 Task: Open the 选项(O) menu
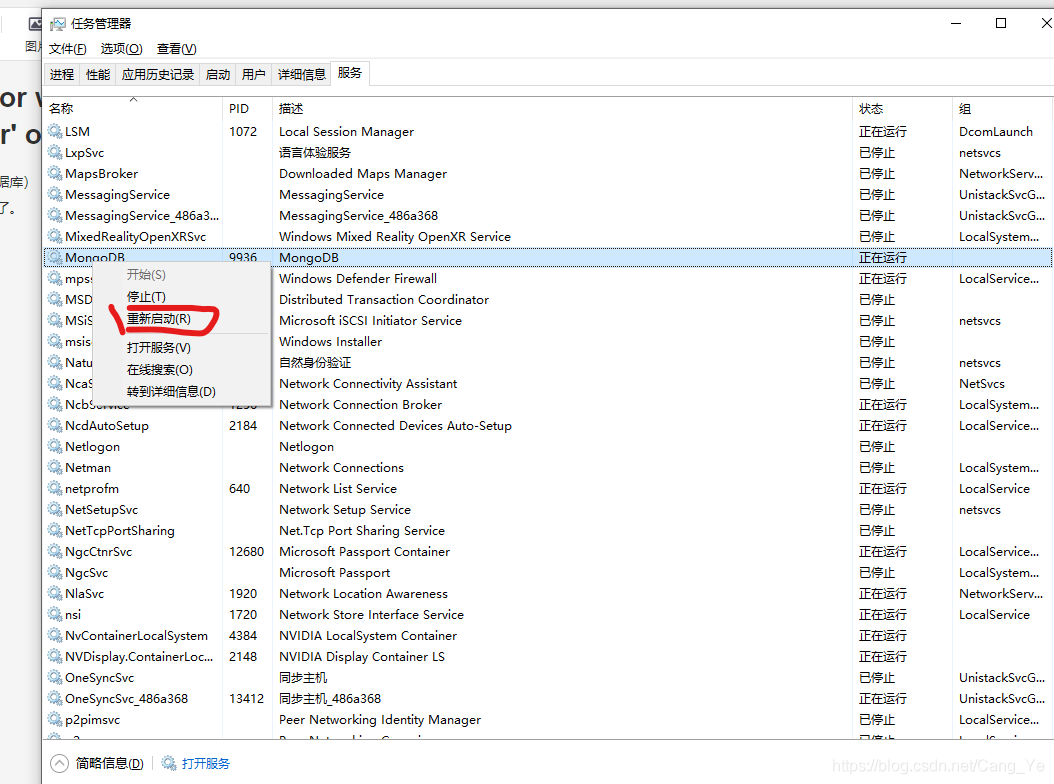(121, 48)
